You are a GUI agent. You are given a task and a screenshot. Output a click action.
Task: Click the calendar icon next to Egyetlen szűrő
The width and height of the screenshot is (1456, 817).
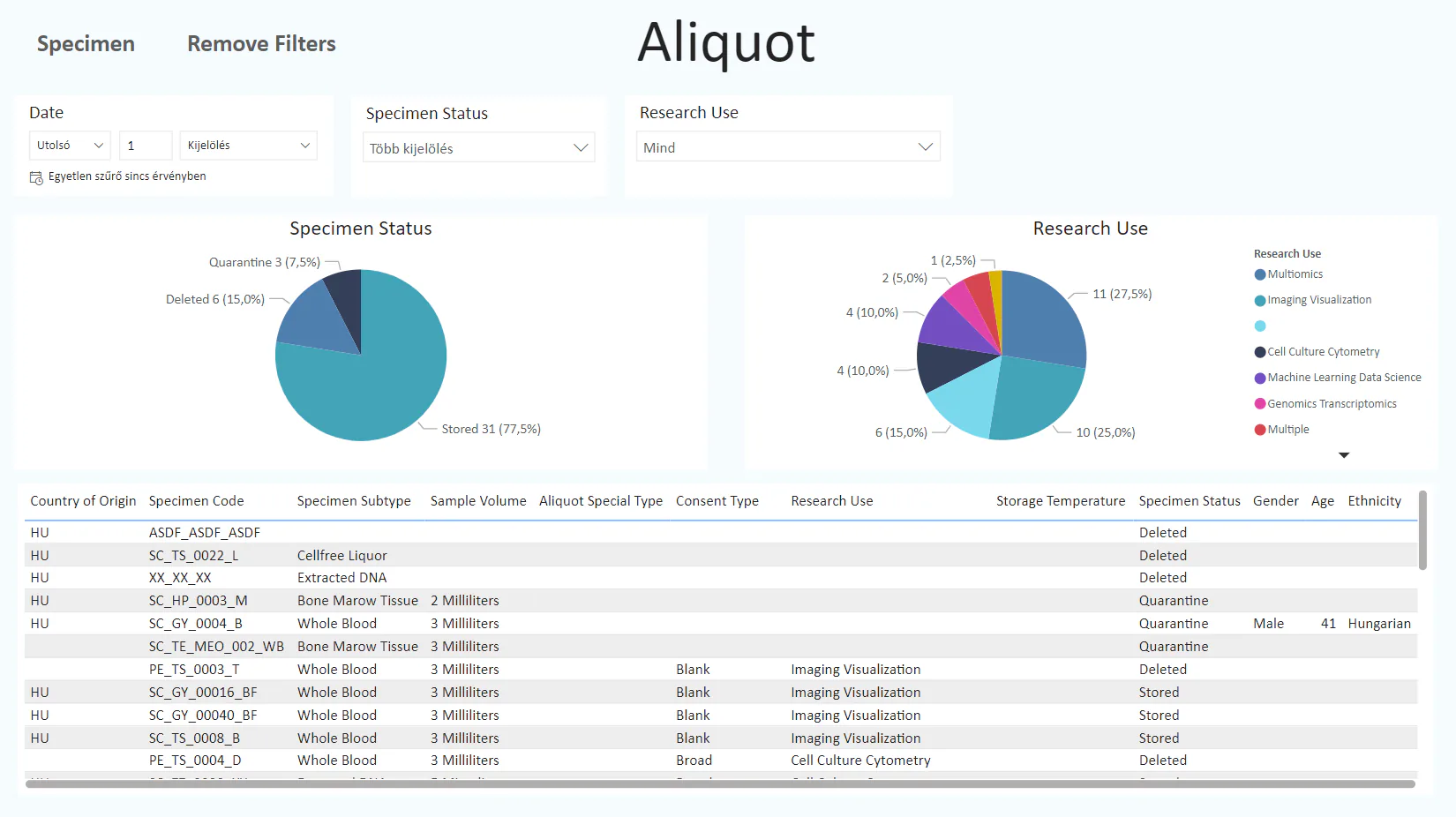click(x=36, y=177)
